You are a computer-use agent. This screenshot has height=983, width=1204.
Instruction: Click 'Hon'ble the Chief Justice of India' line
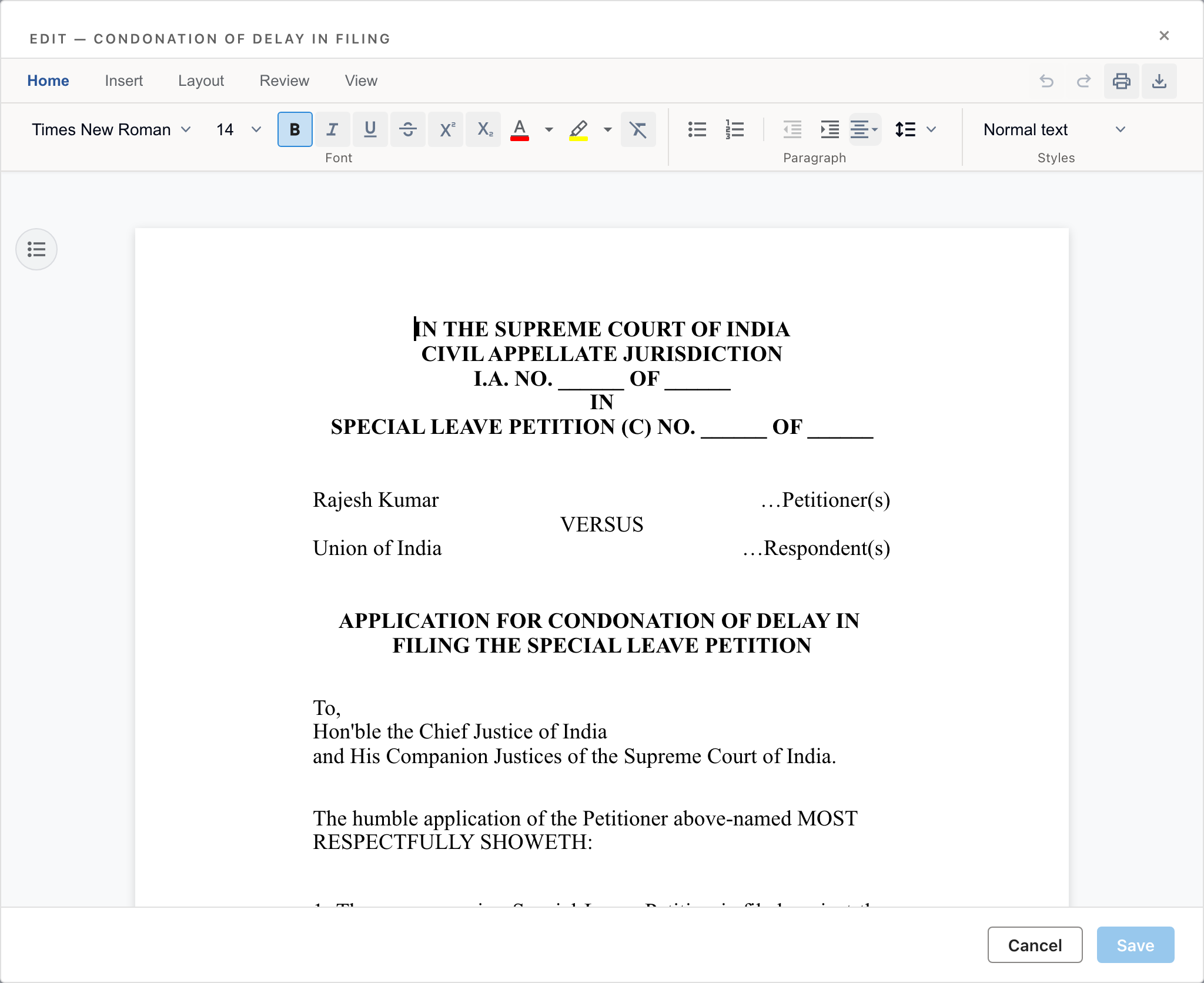(460, 731)
